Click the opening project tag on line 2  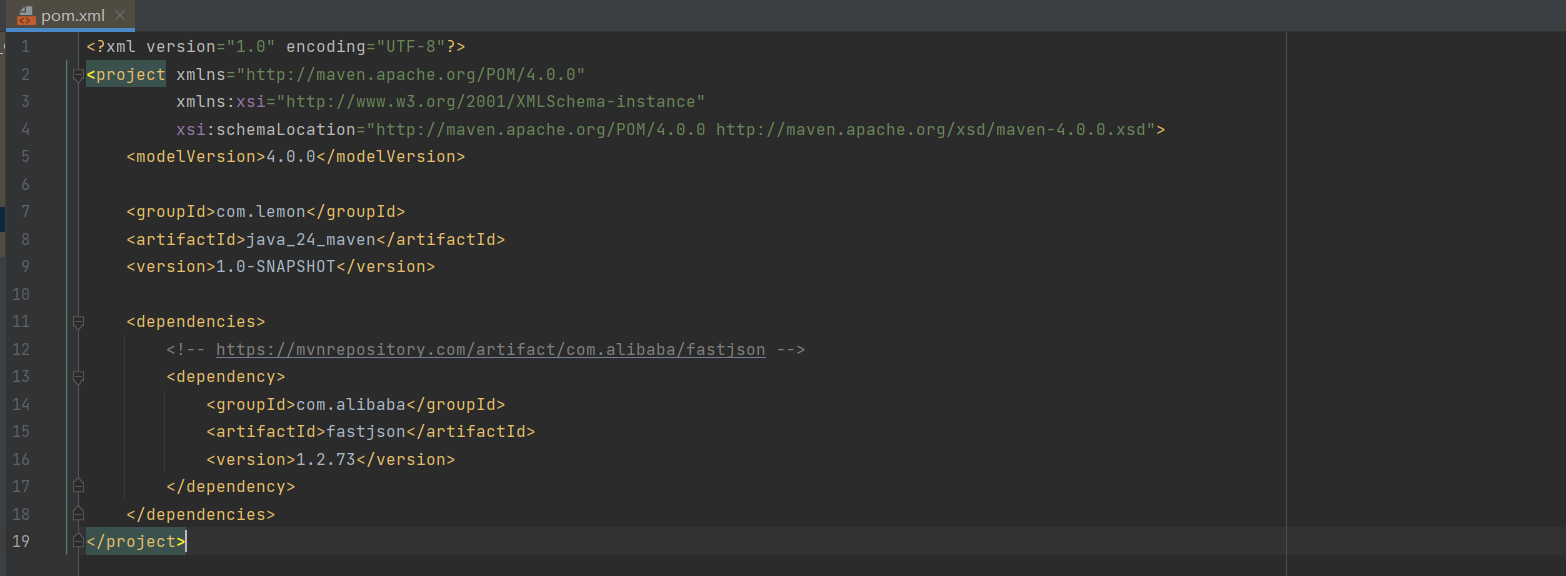tap(127, 74)
